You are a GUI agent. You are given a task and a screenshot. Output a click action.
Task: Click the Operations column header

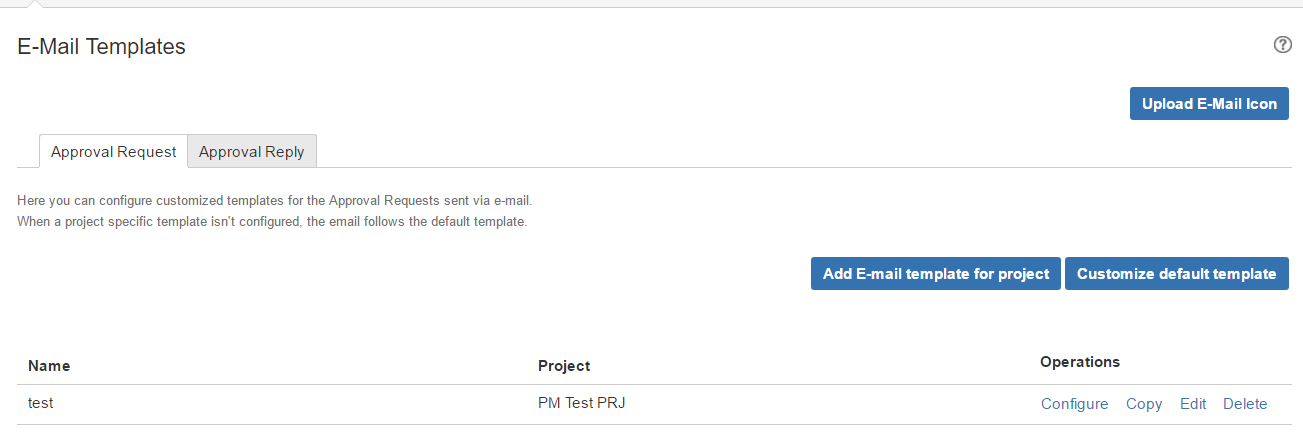point(1080,362)
